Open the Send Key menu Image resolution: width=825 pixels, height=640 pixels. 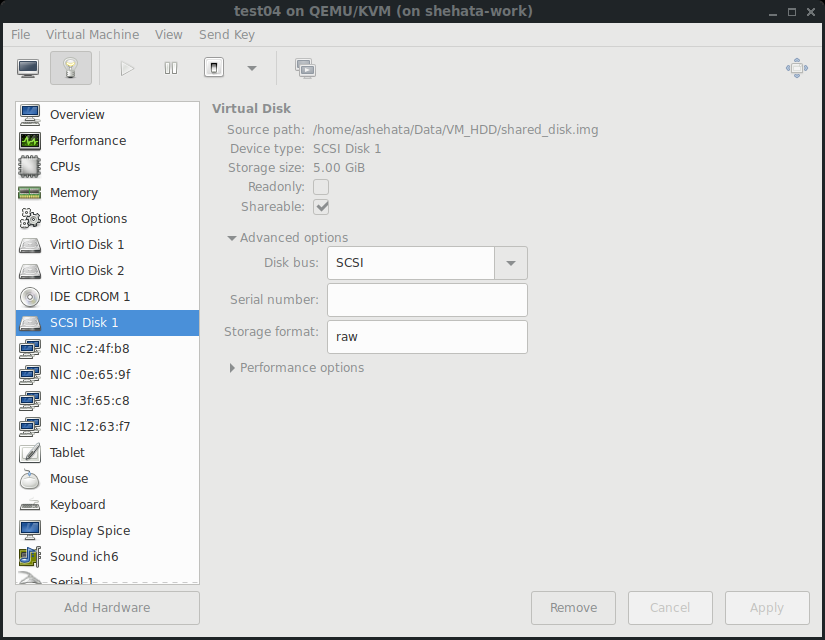click(227, 34)
